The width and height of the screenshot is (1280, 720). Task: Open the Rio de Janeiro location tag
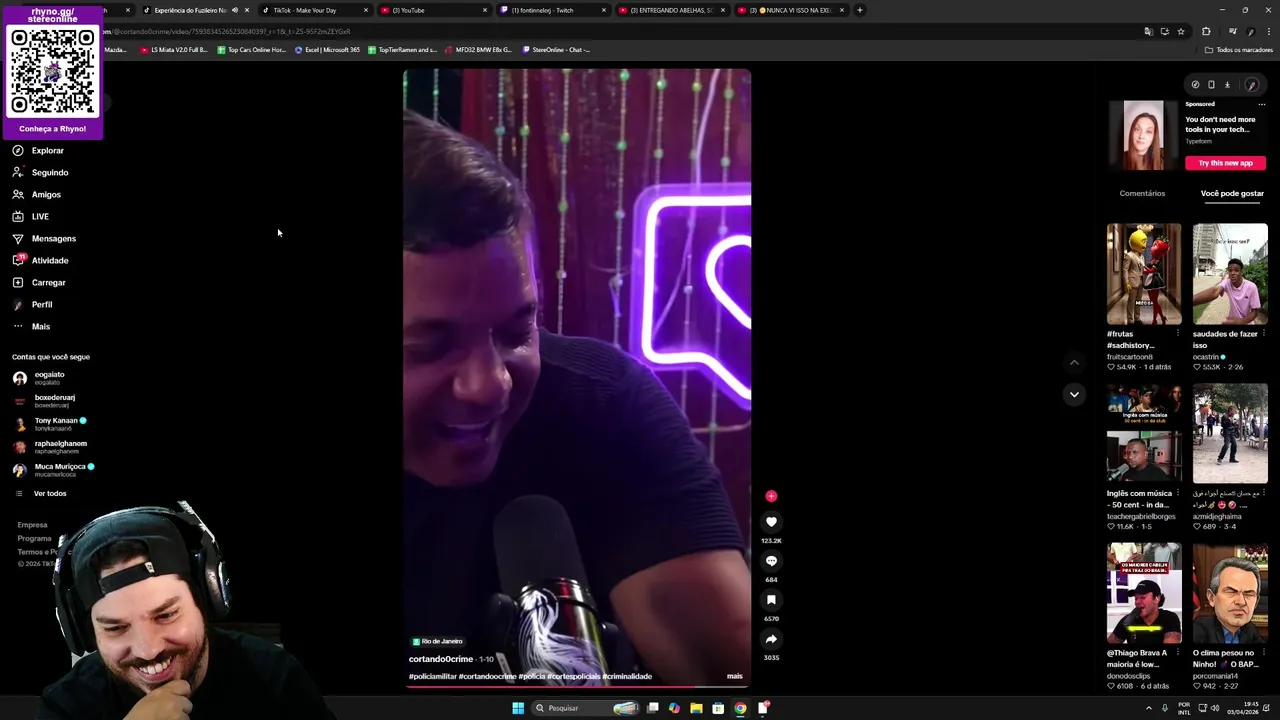click(x=437, y=641)
